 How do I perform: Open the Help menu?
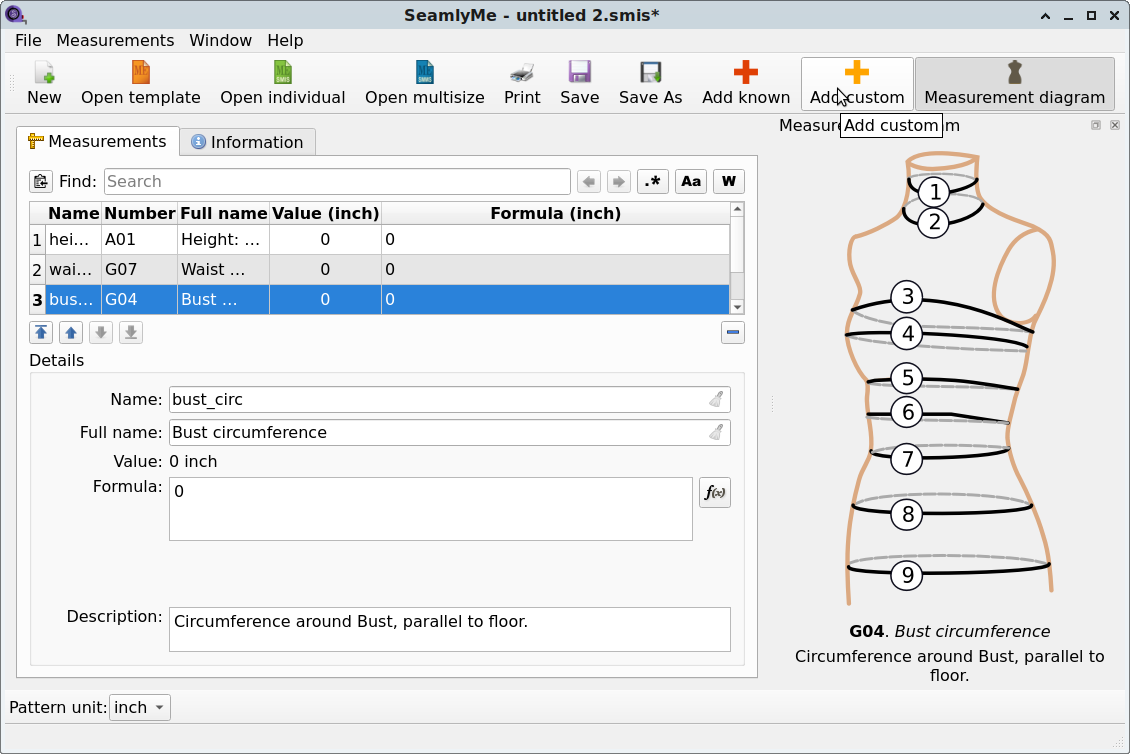click(285, 40)
